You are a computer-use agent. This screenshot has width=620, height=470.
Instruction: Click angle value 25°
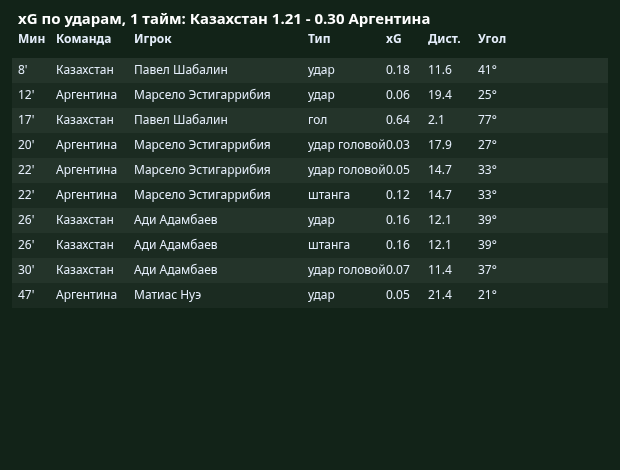click(x=487, y=95)
